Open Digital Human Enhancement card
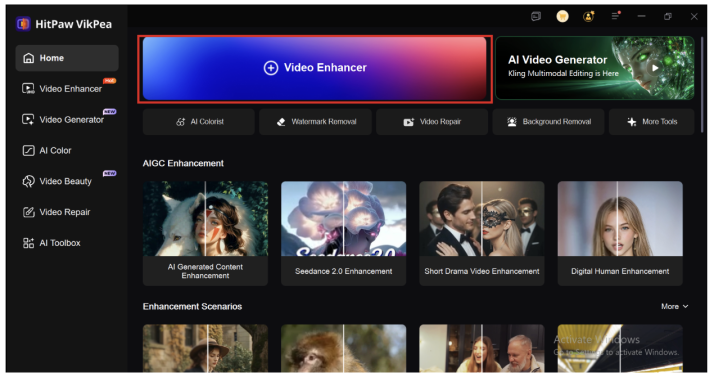Screen dimensions: 714x377 pyautogui.click(x=620, y=234)
